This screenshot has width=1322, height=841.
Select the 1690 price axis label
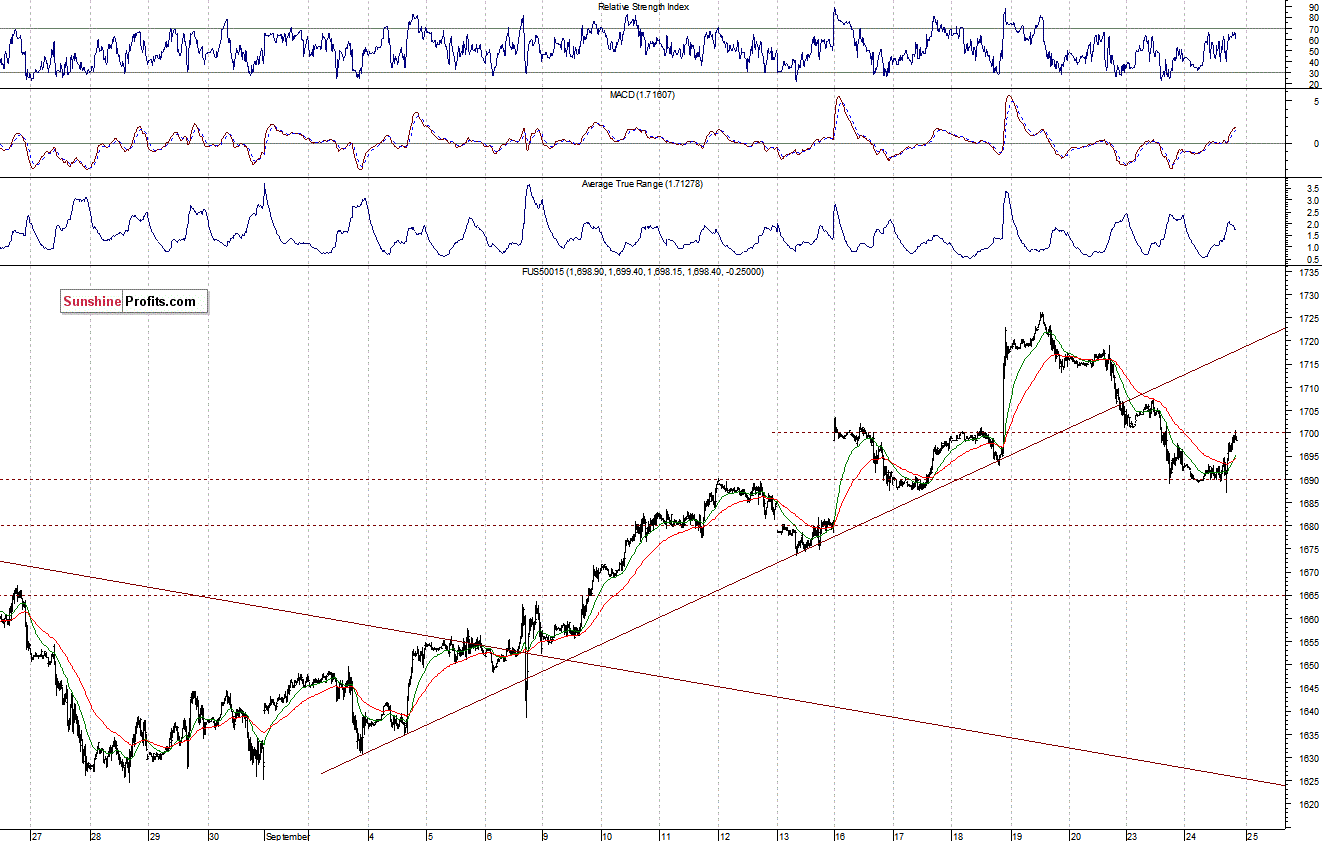(1307, 481)
